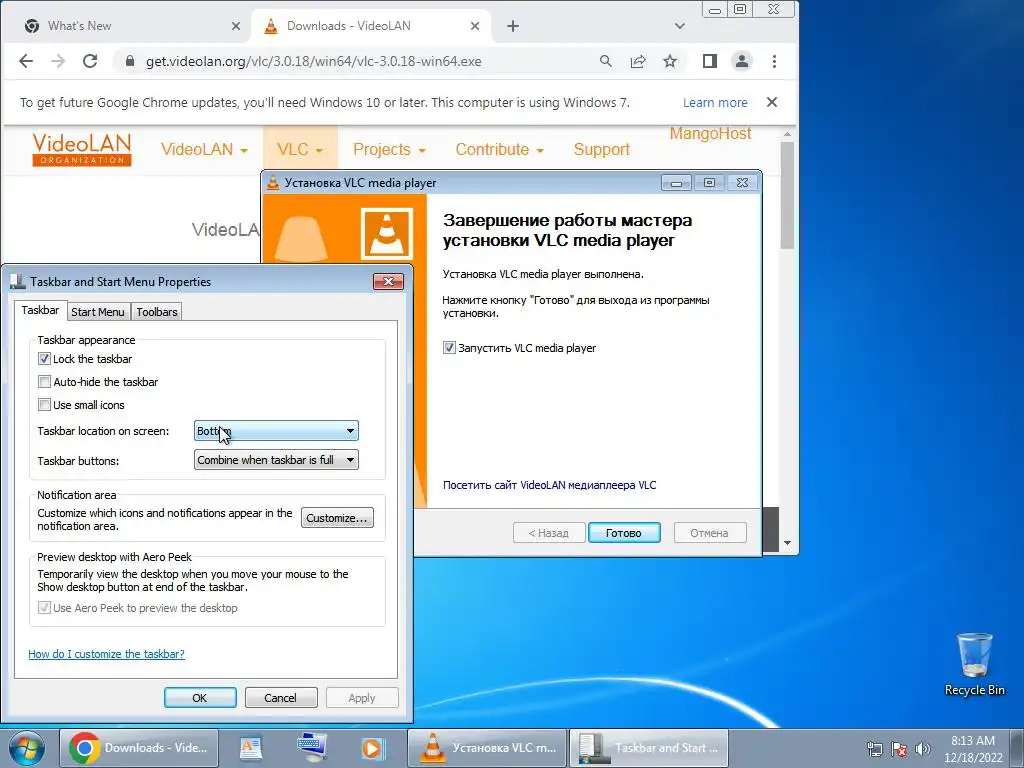Viewport: 1024px width, 768px height.
Task: Expand the VideoLAN nav dropdown
Action: point(204,150)
